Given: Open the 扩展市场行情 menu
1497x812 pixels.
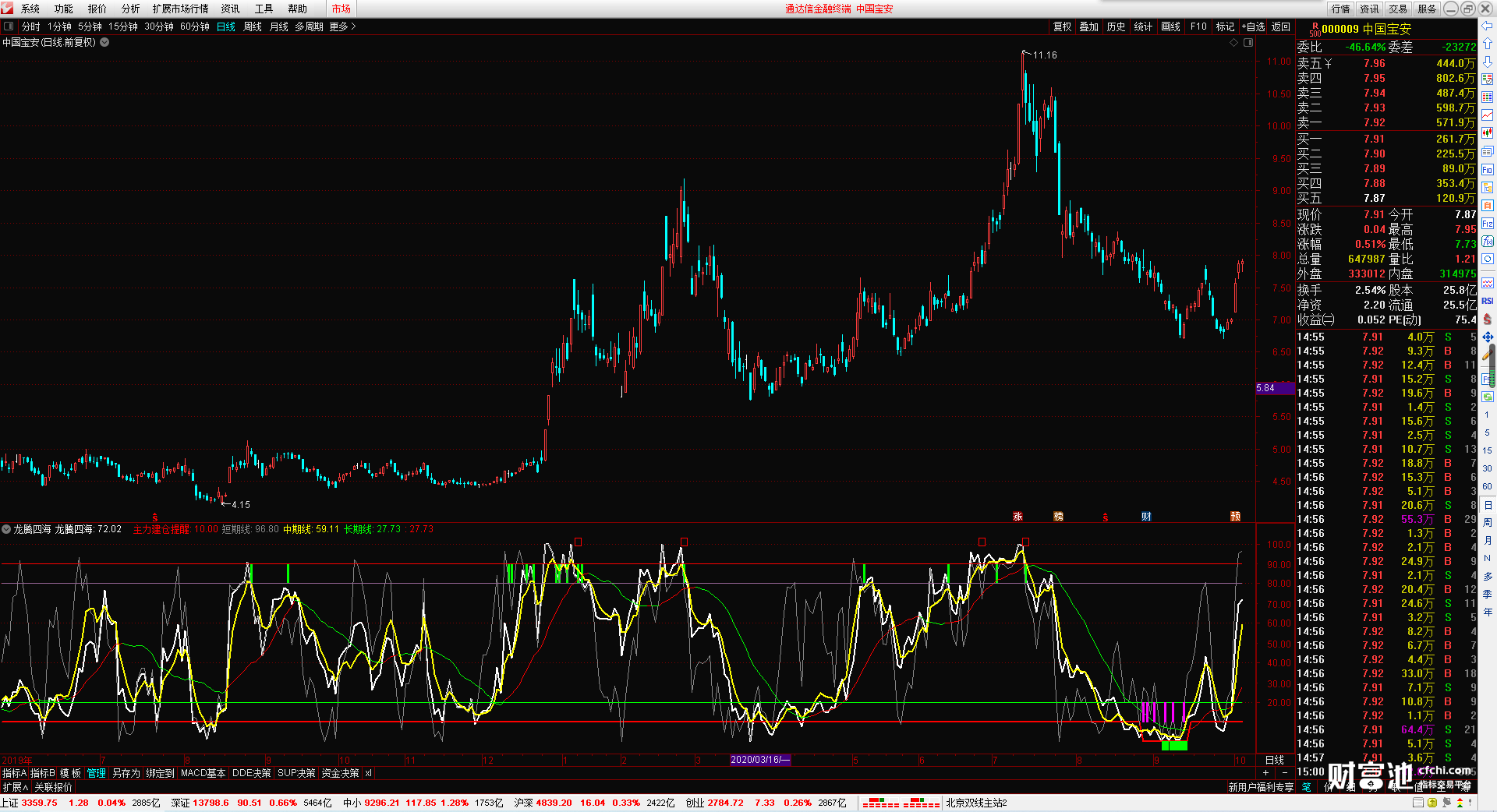Looking at the screenshot, I should coord(181,9).
